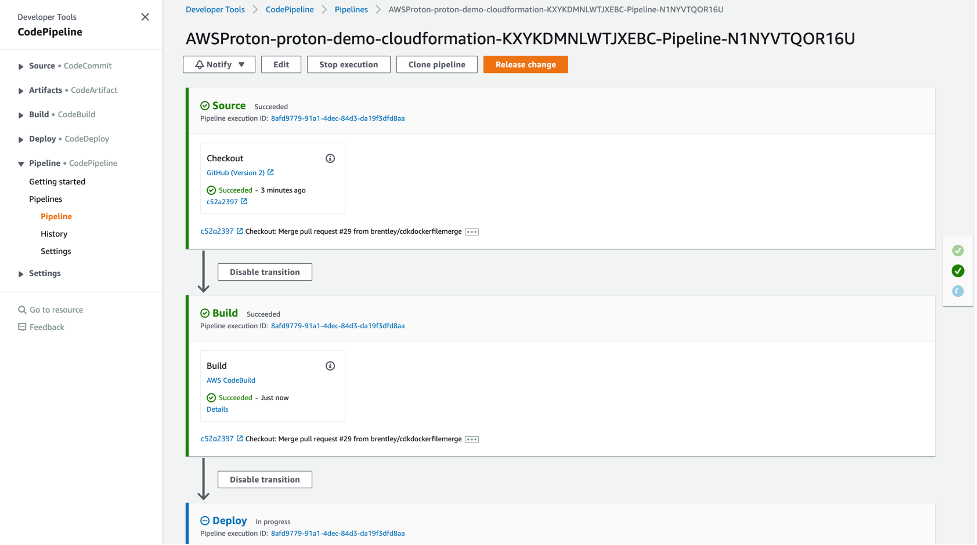Click external icon beside c52a2397 in Checkout card
The image size is (977, 545).
click(x=244, y=201)
